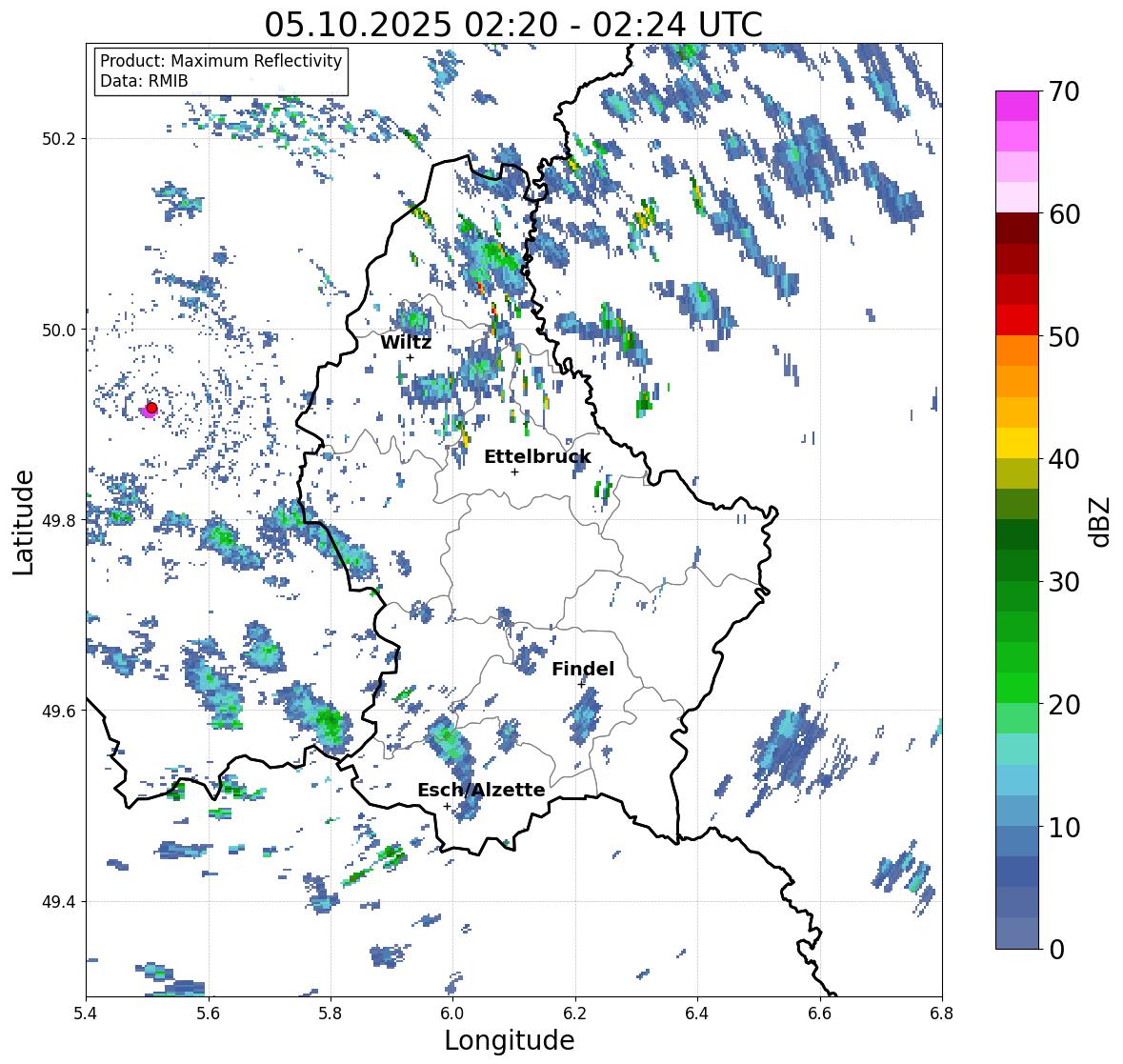Click the plus marker at Esch/Alzette
The image size is (1123, 1064).
[x=447, y=806]
